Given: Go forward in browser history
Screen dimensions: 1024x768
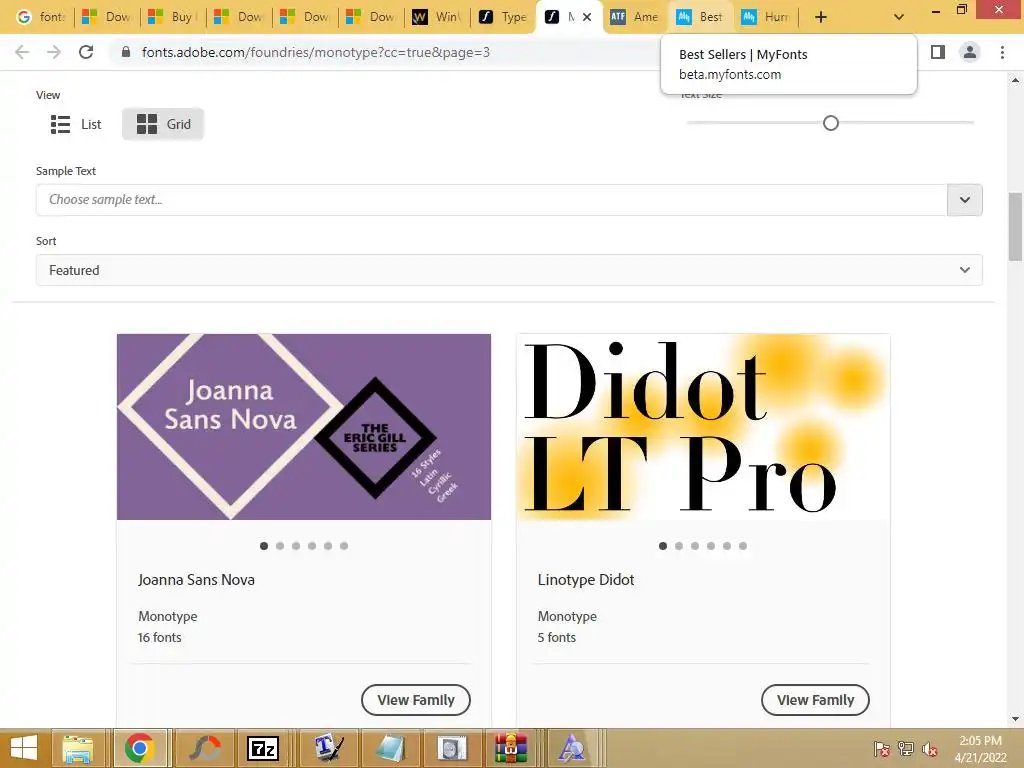Looking at the screenshot, I should pos(54,52).
